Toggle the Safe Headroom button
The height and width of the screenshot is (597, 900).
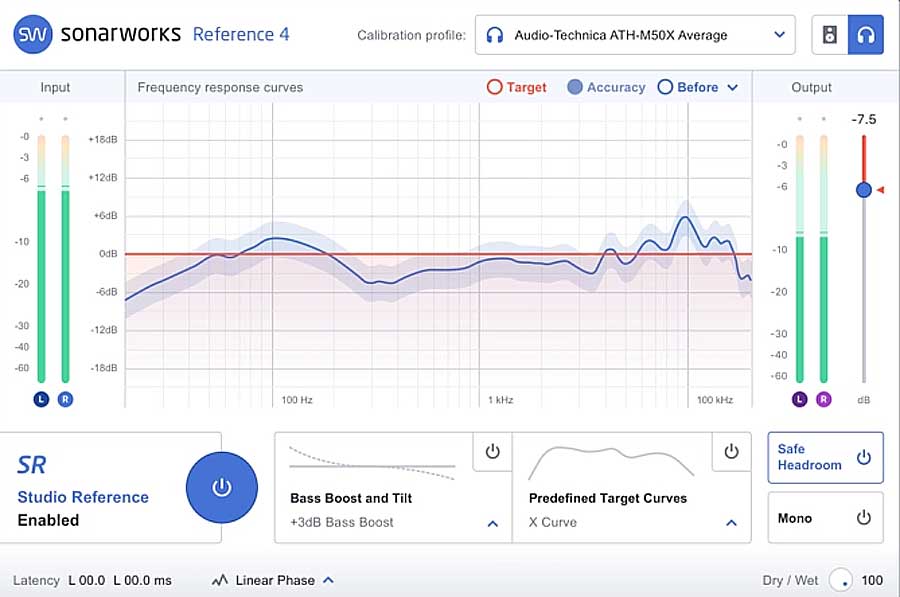click(x=825, y=458)
